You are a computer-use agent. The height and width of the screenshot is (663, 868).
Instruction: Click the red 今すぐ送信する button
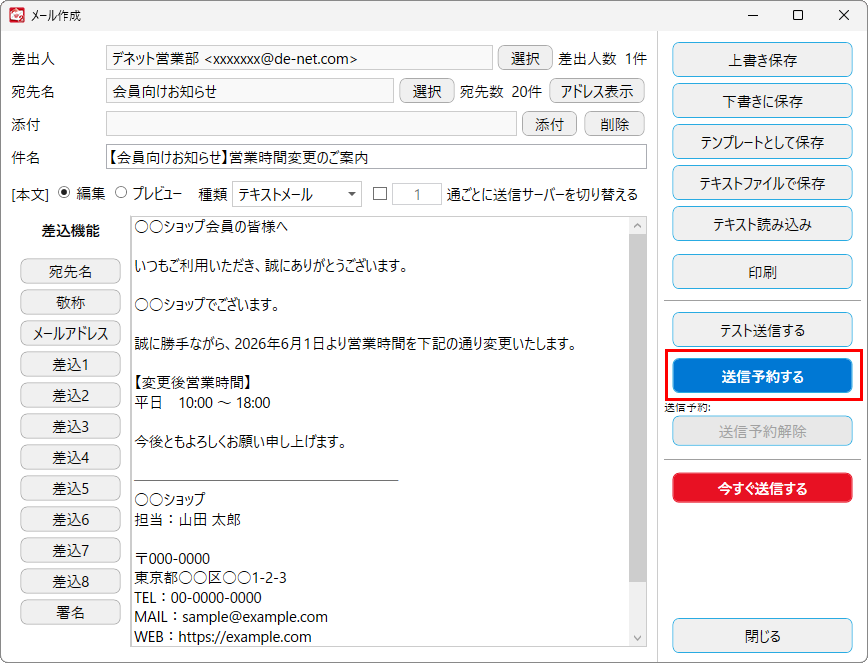[x=762, y=488]
